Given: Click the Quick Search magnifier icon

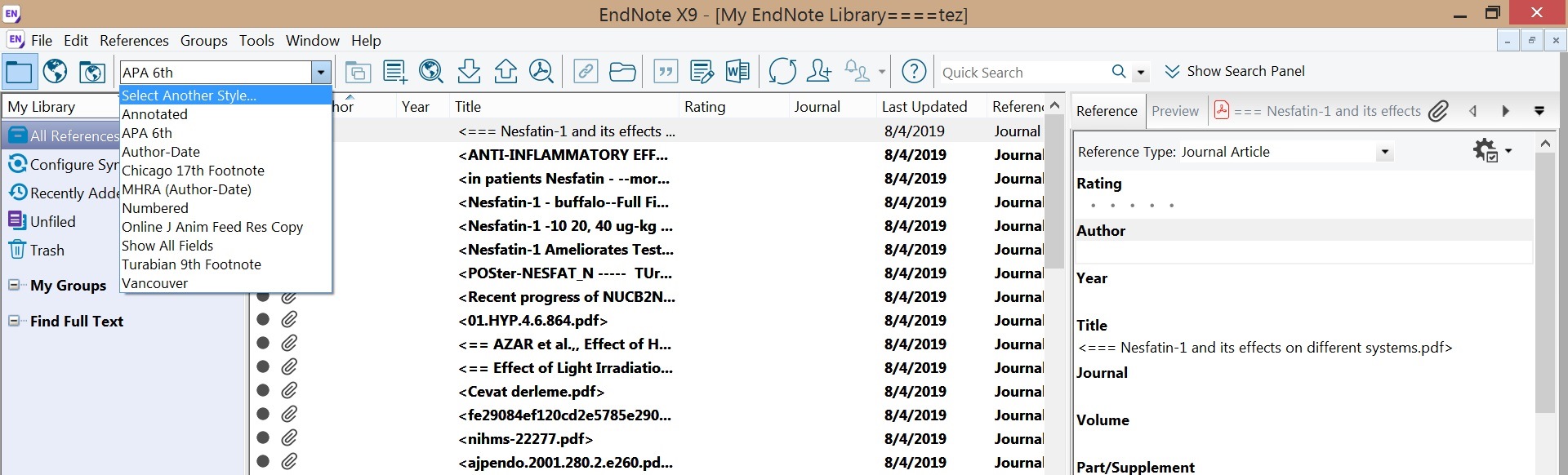Looking at the screenshot, I should coord(1119,72).
